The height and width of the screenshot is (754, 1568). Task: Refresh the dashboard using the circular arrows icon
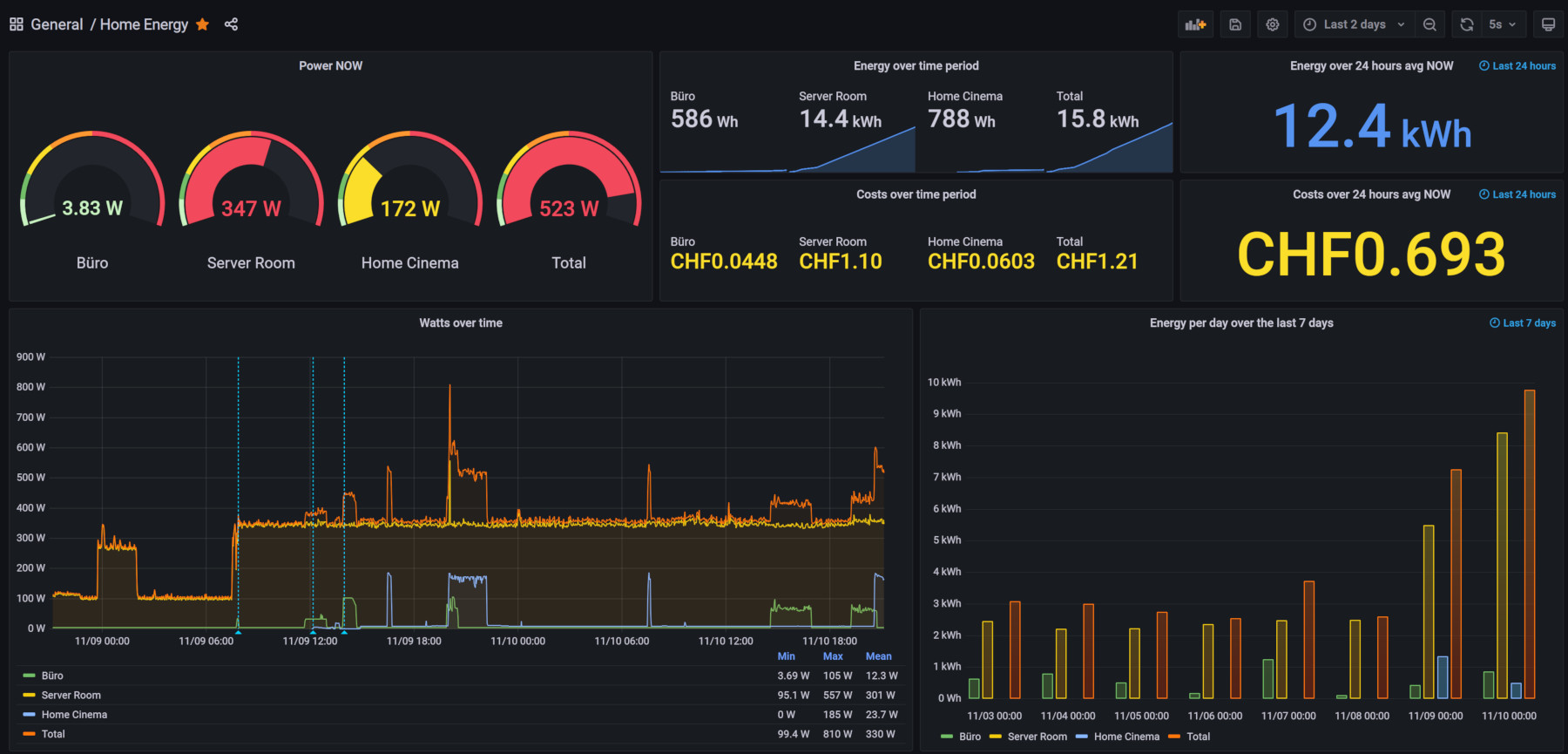(x=1467, y=24)
